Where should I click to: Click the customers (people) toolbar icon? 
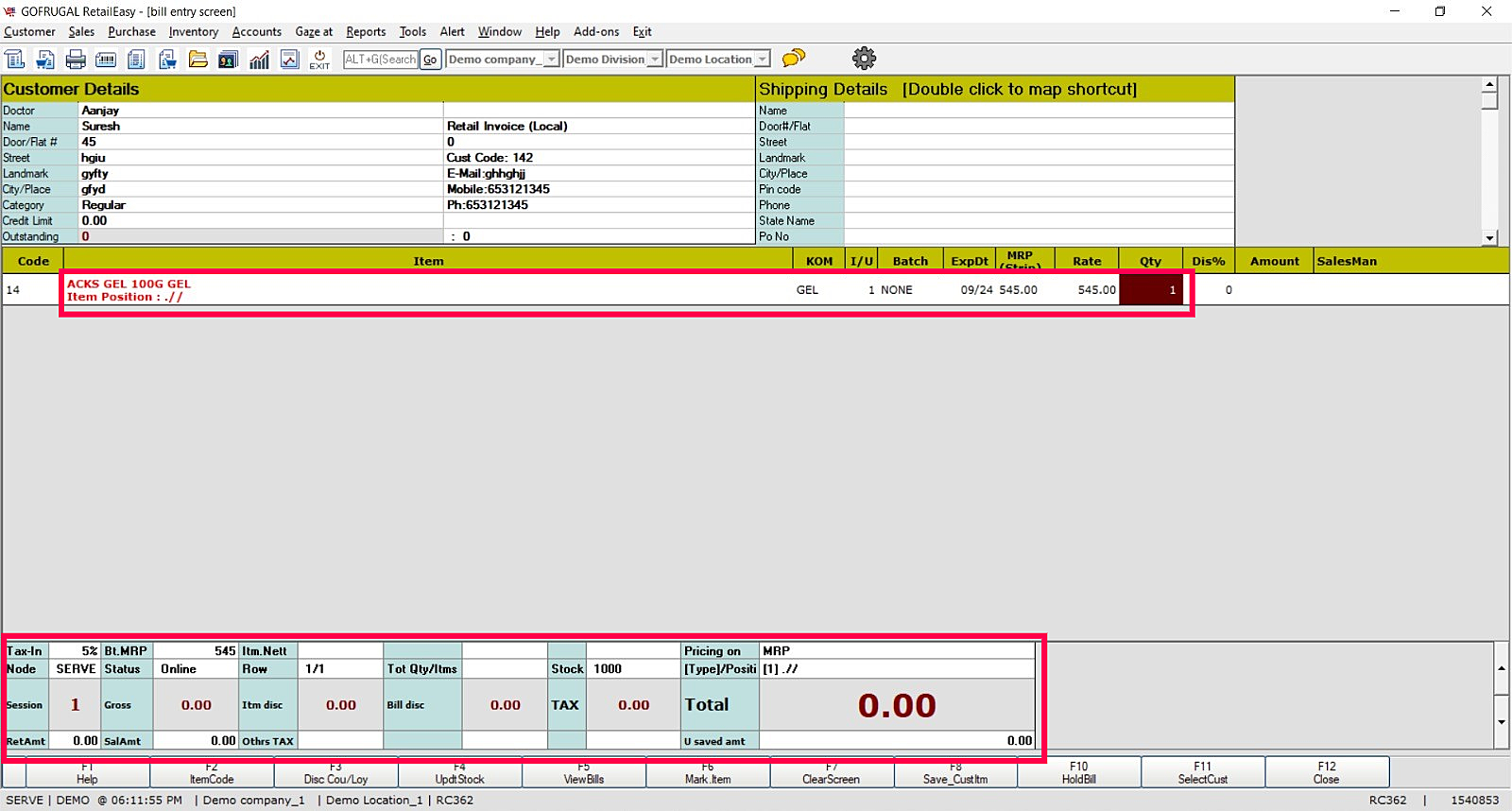pos(228,60)
